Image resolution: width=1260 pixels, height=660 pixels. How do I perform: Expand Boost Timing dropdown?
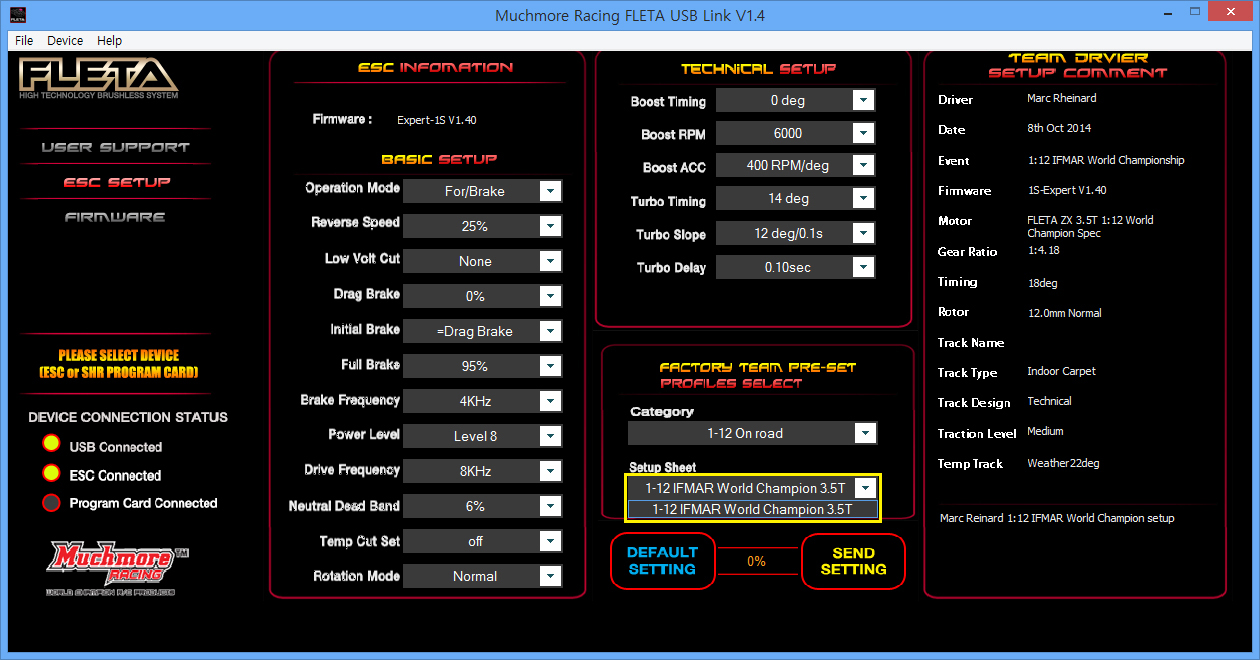(863, 100)
